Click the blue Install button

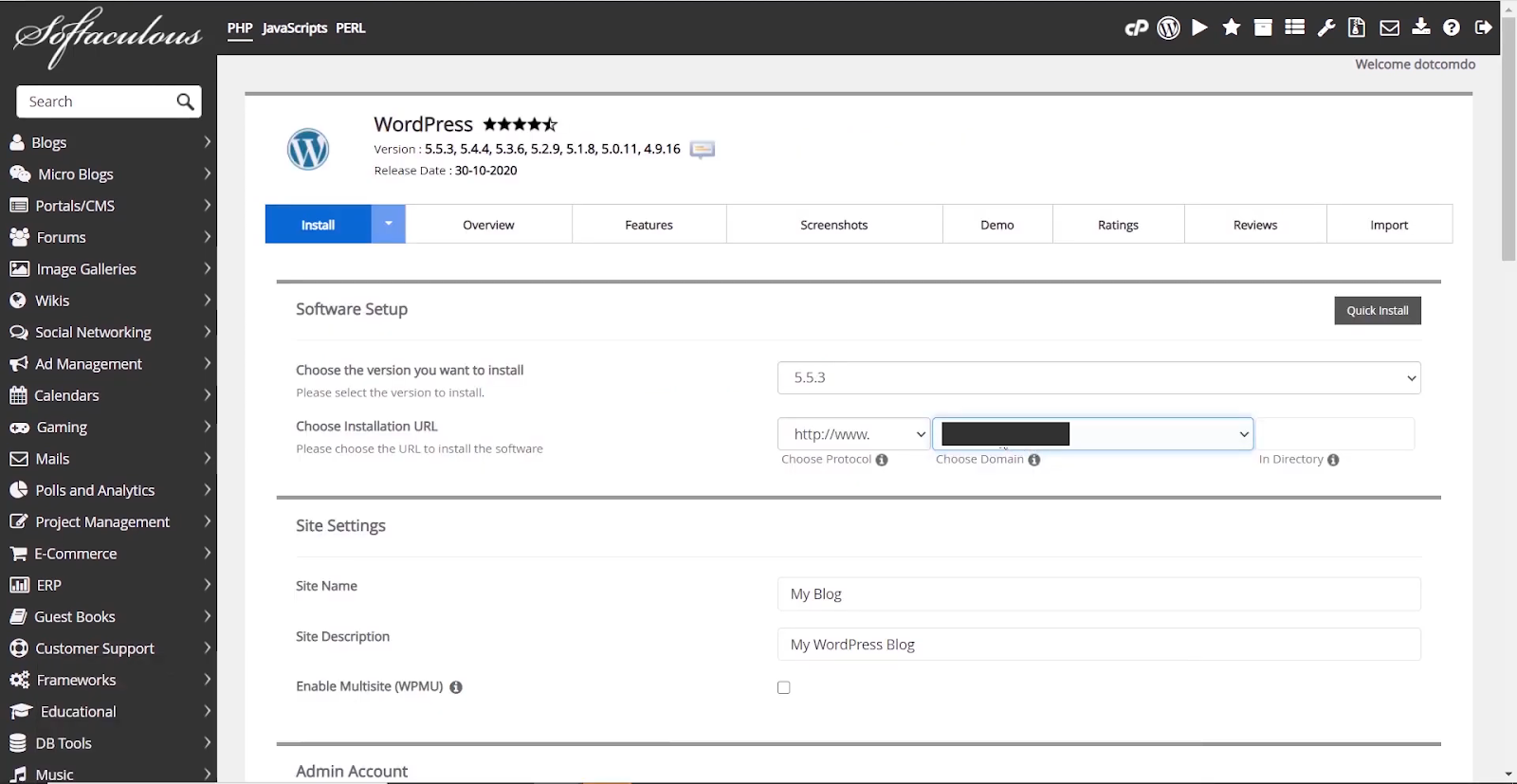tap(318, 225)
